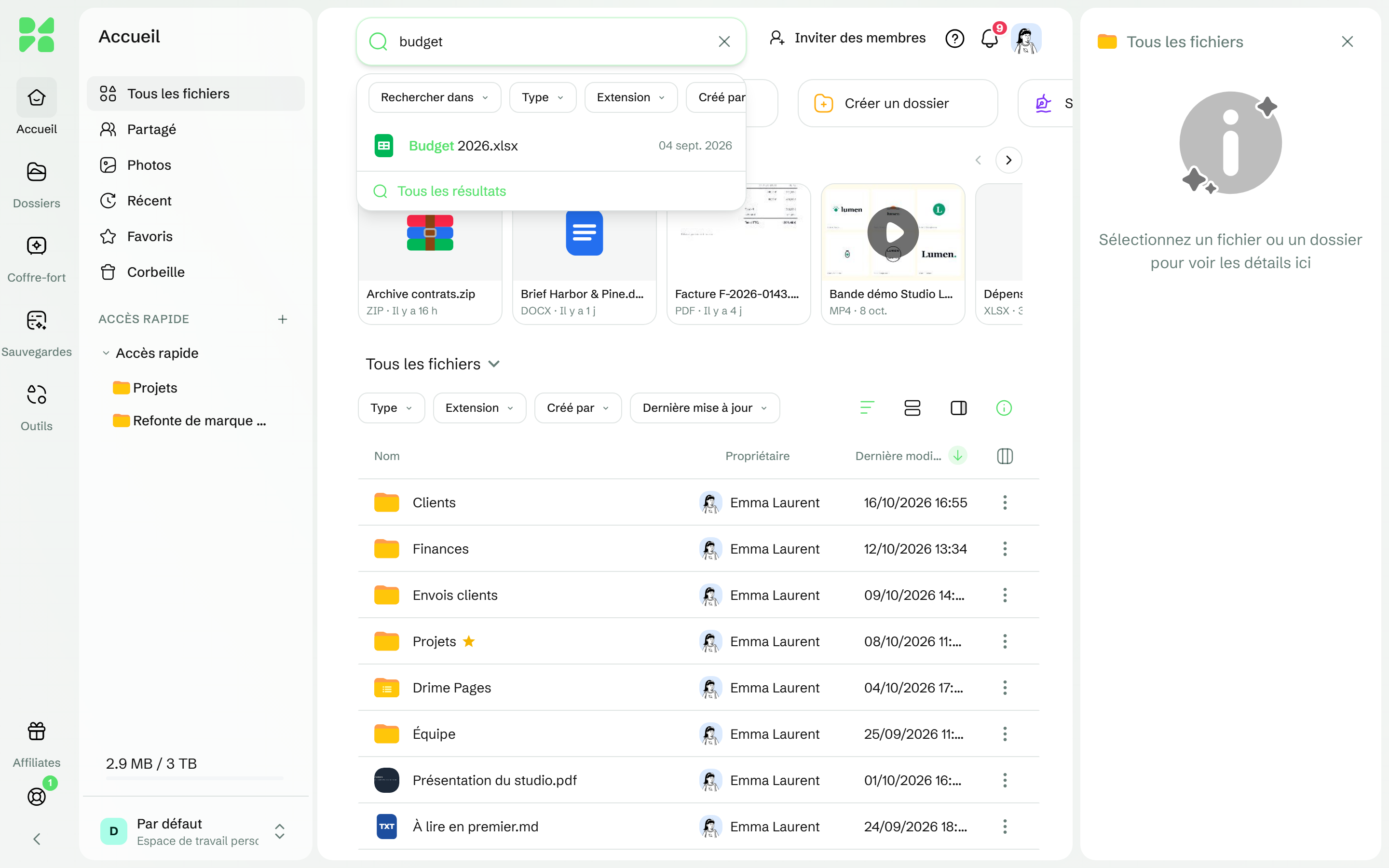Toggle the details info panel icon
This screenshot has width=1389, height=868.
pyautogui.click(x=1004, y=407)
